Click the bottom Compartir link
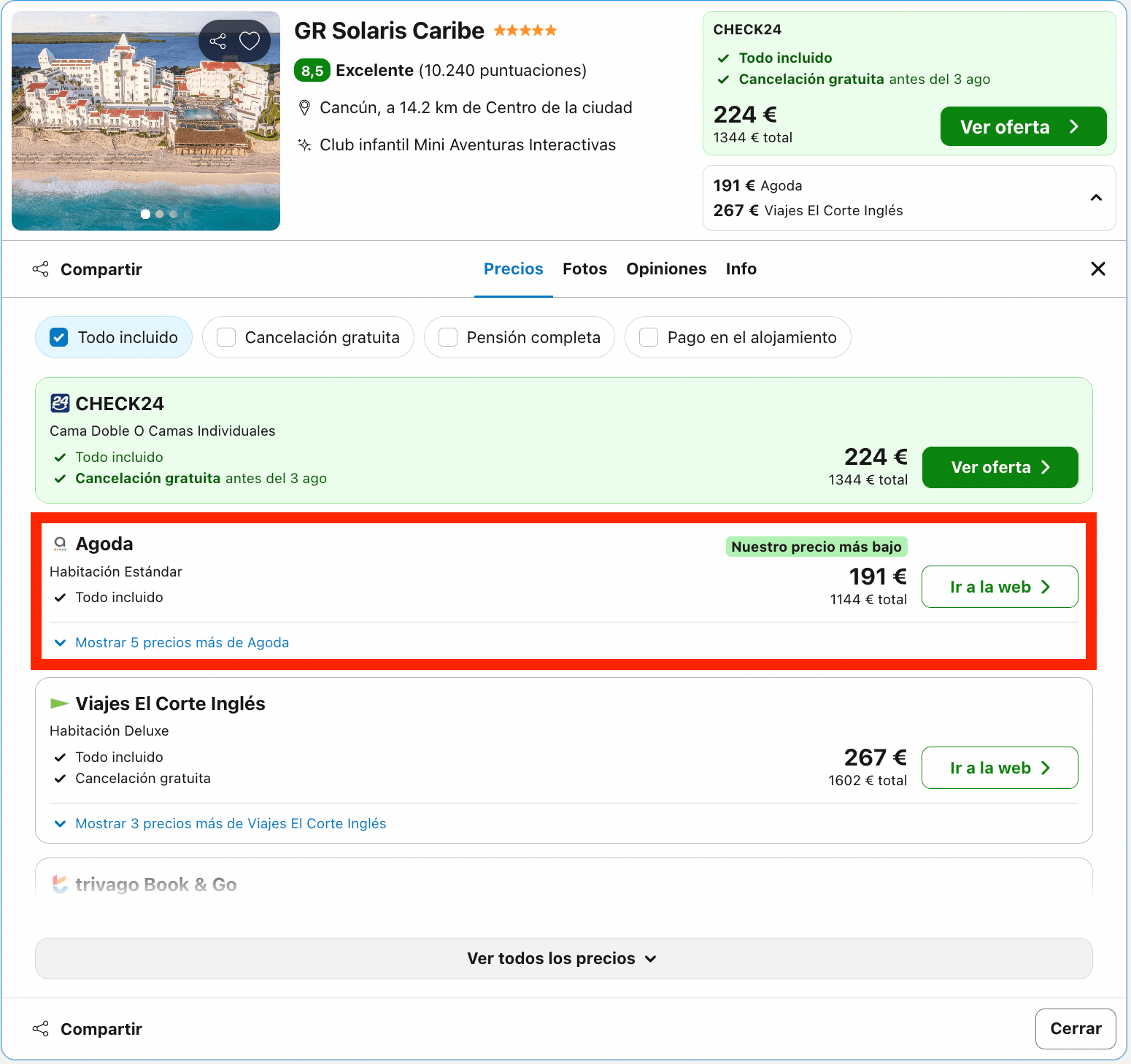Viewport: 1131px width, 1064px height. (101, 1029)
